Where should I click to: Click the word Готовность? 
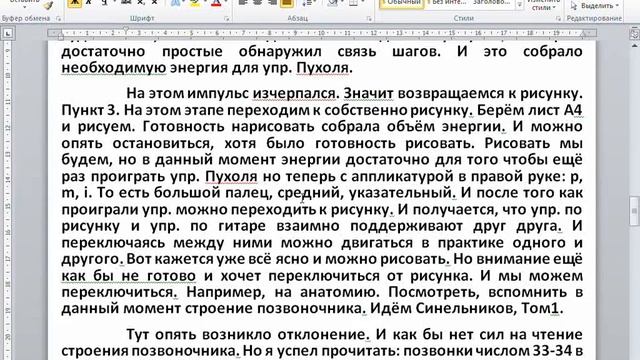184,127
